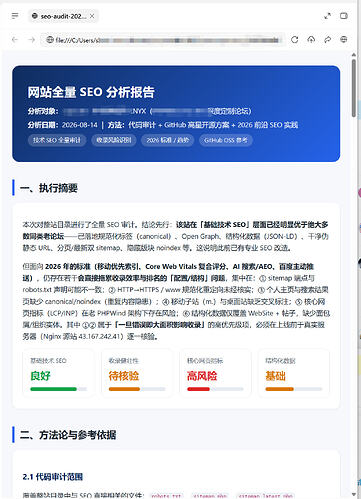The height and width of the screenshot is (499, 361).
Task: Go forward with the right arrow
Action: pos(31,40)
